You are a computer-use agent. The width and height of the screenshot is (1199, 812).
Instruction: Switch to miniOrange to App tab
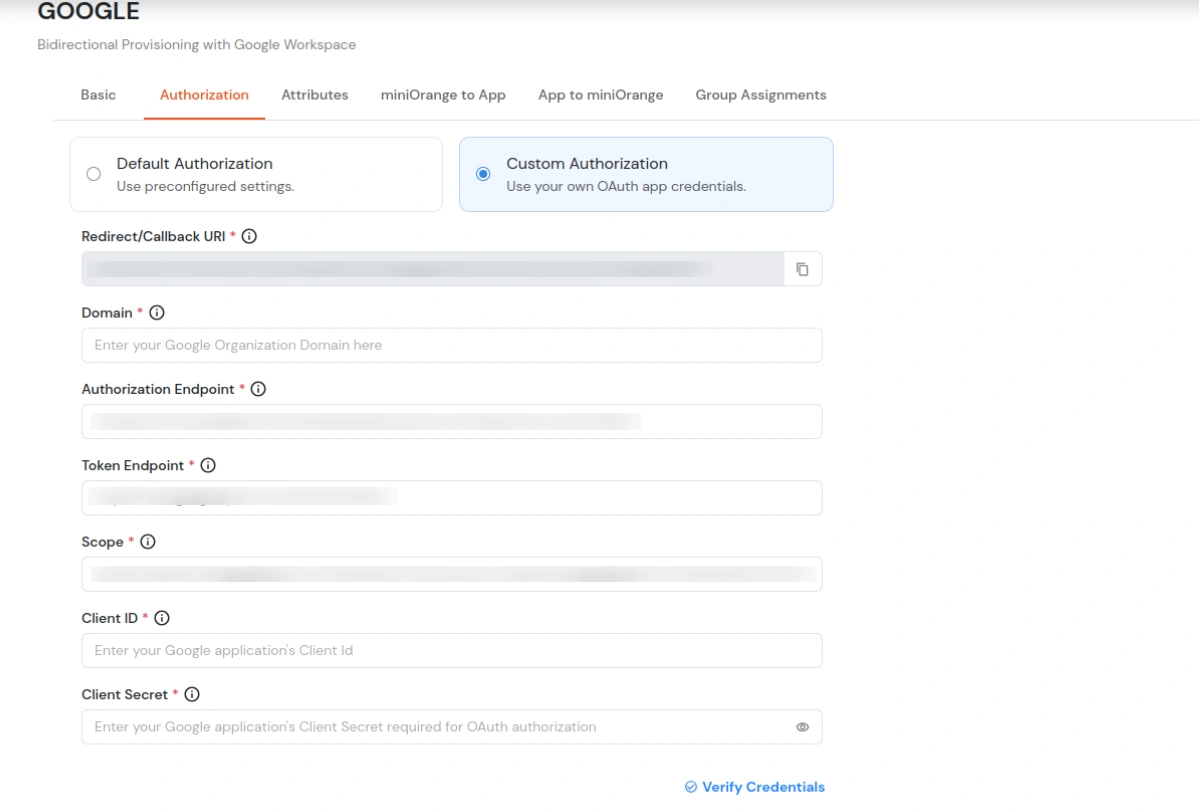[x=444, y=95]
